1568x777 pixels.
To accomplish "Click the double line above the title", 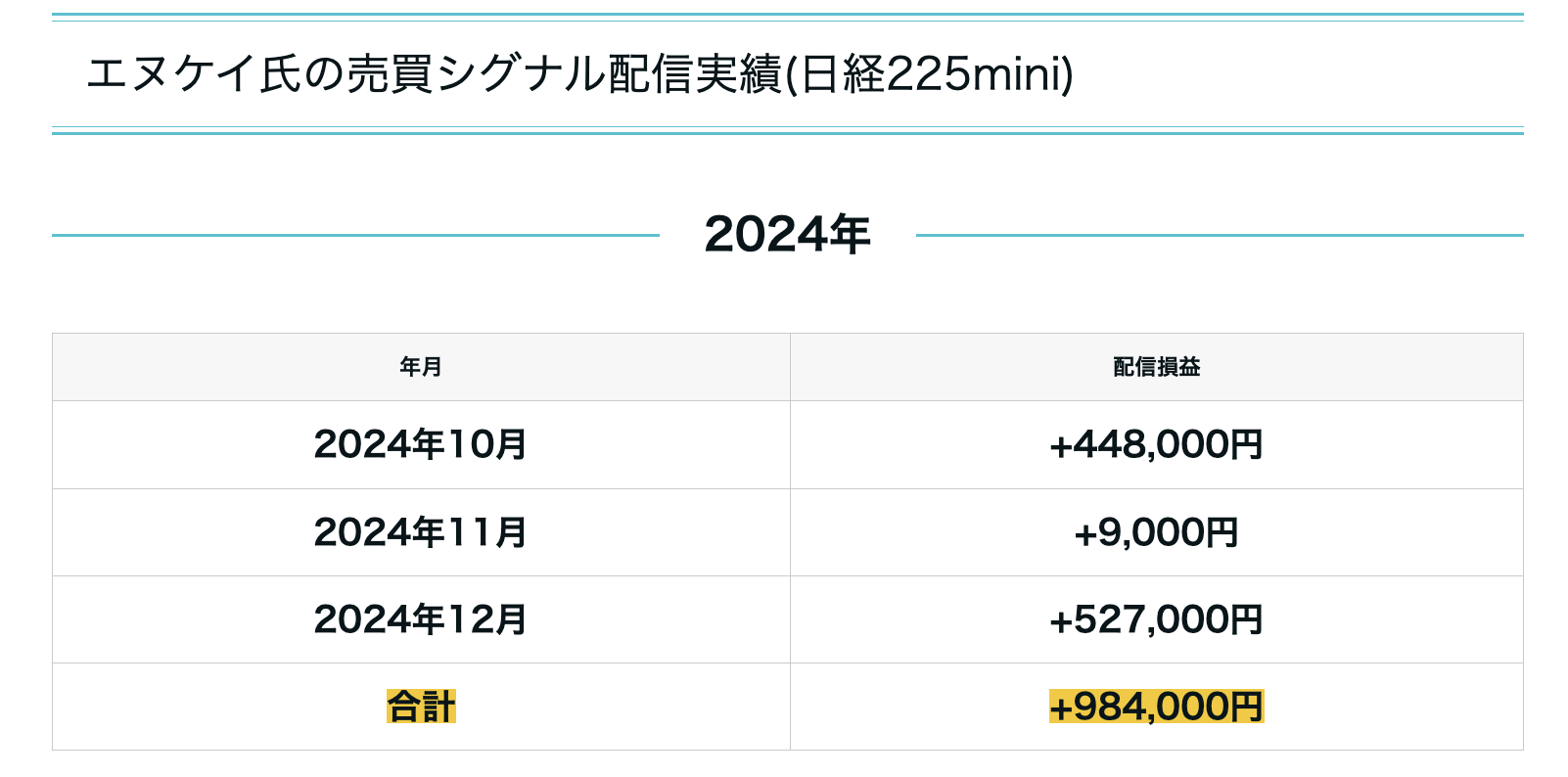I will (x=787, y=18).
